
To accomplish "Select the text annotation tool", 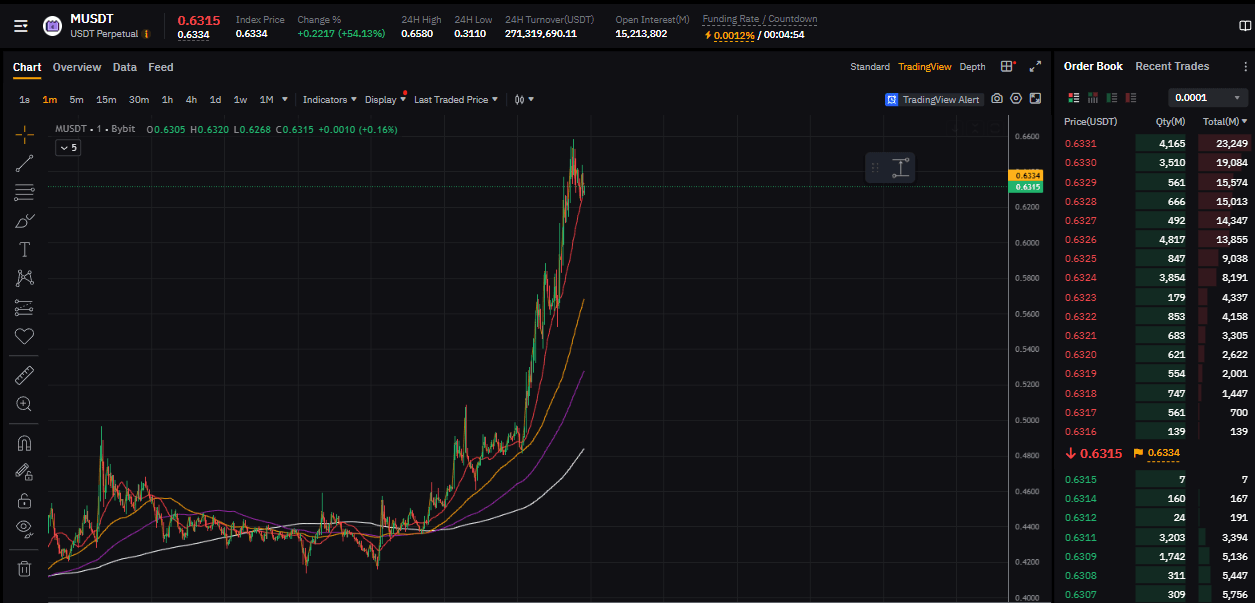I will click(x=24, y=250).
